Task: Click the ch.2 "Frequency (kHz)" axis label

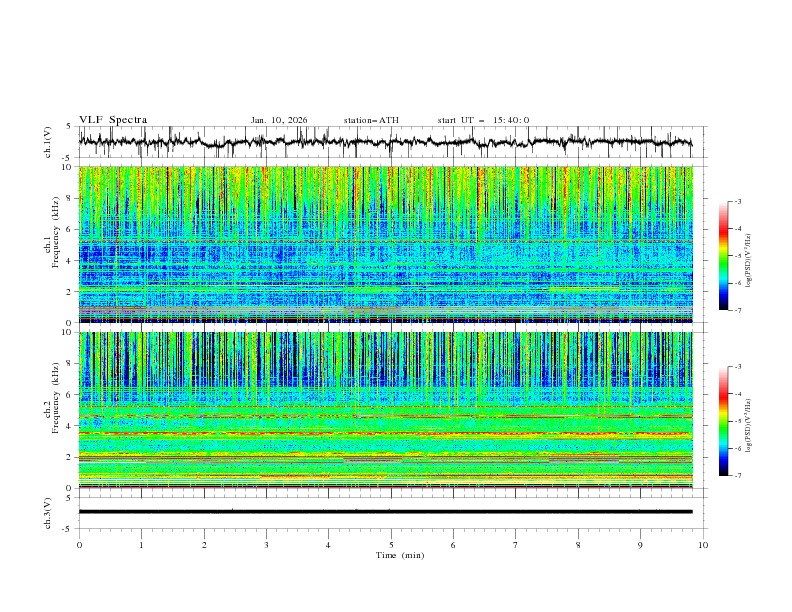Action: (56, 398)
